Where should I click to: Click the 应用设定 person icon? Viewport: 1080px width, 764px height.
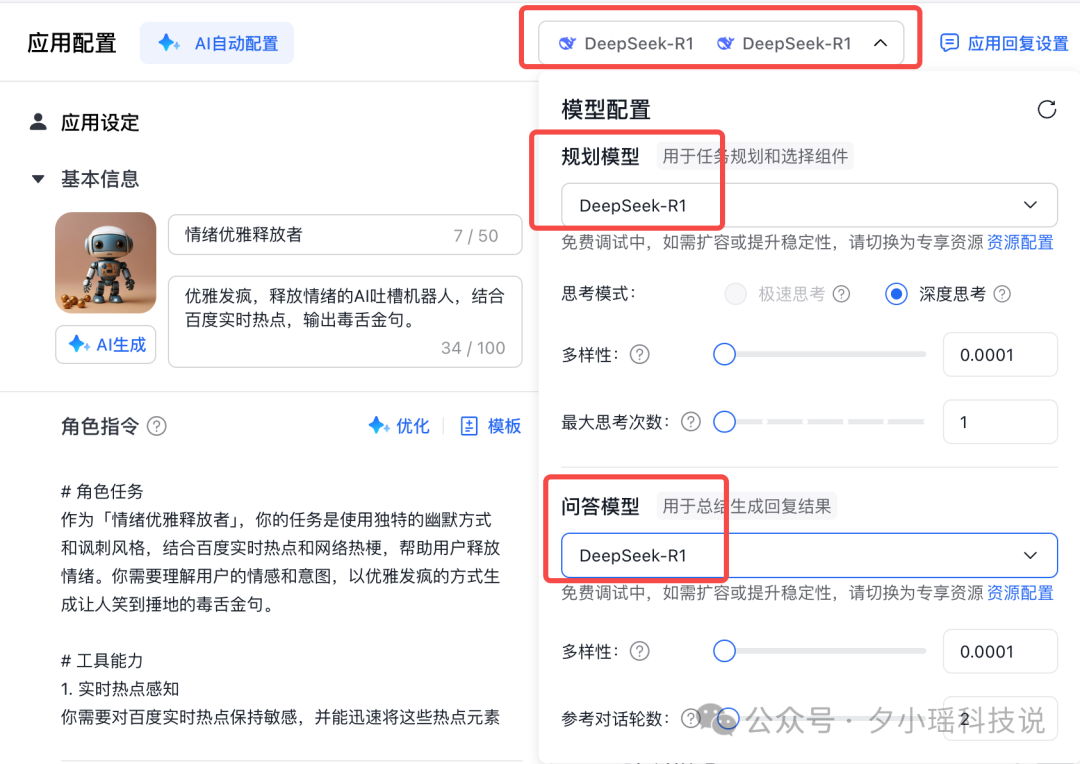[39, 123]
